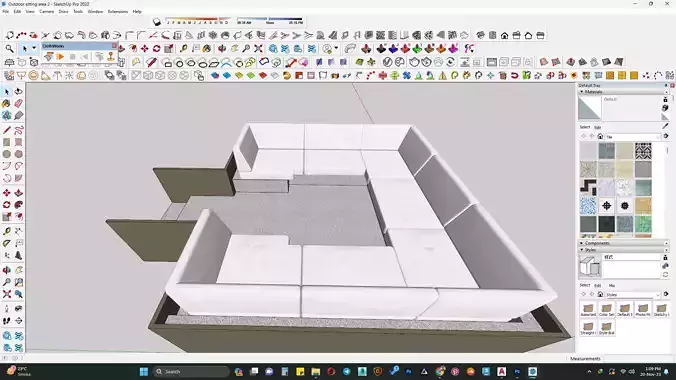Open the Styles details menu arrow

pos(666,294)
